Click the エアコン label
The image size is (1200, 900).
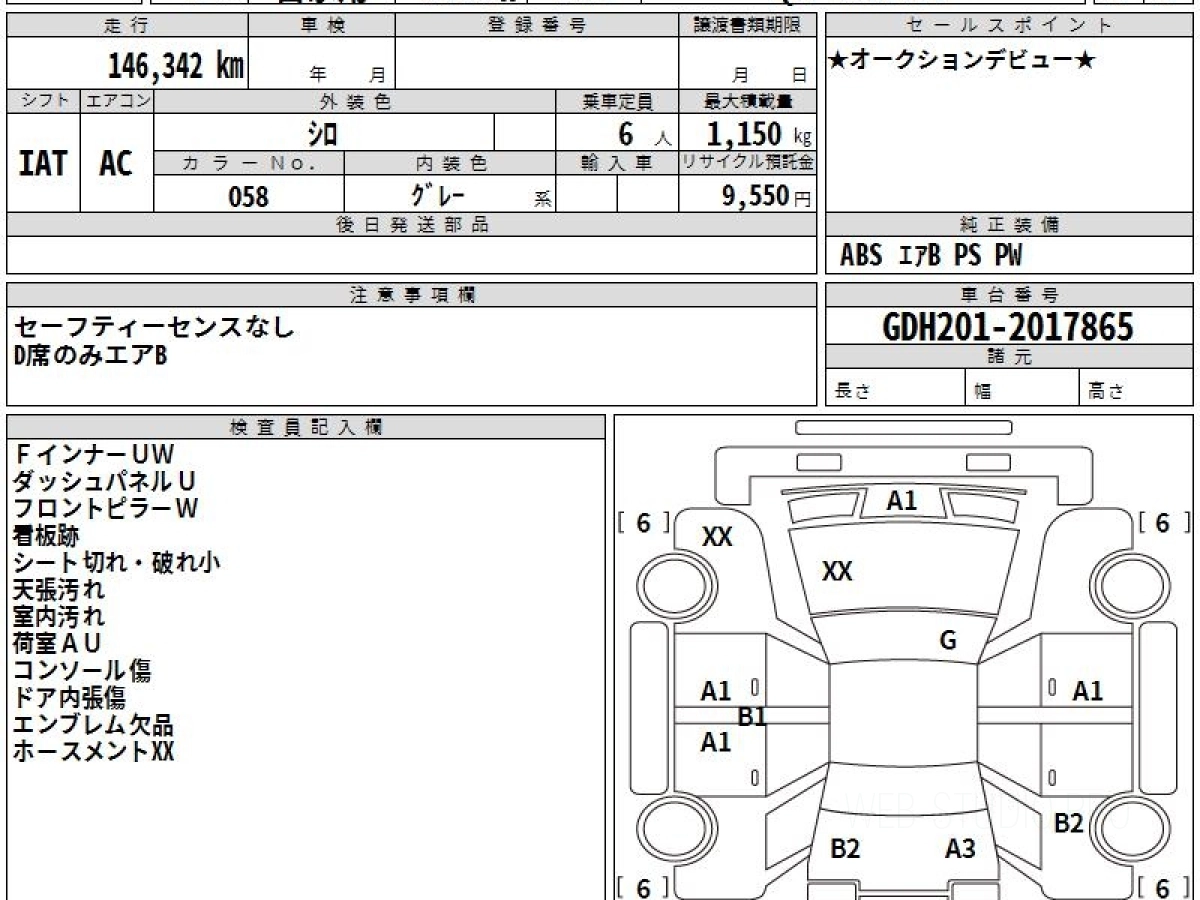pyautogui.click(x=117, y=100)
